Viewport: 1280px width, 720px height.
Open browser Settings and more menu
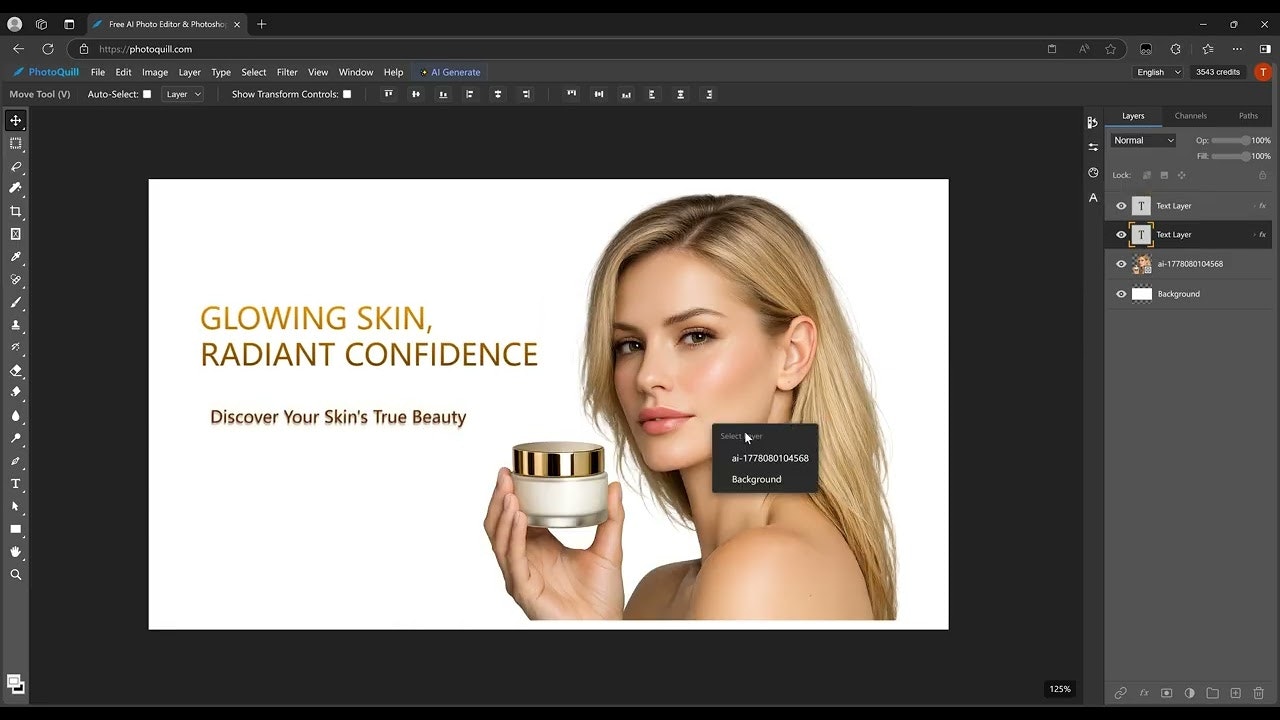point(1238,49)
